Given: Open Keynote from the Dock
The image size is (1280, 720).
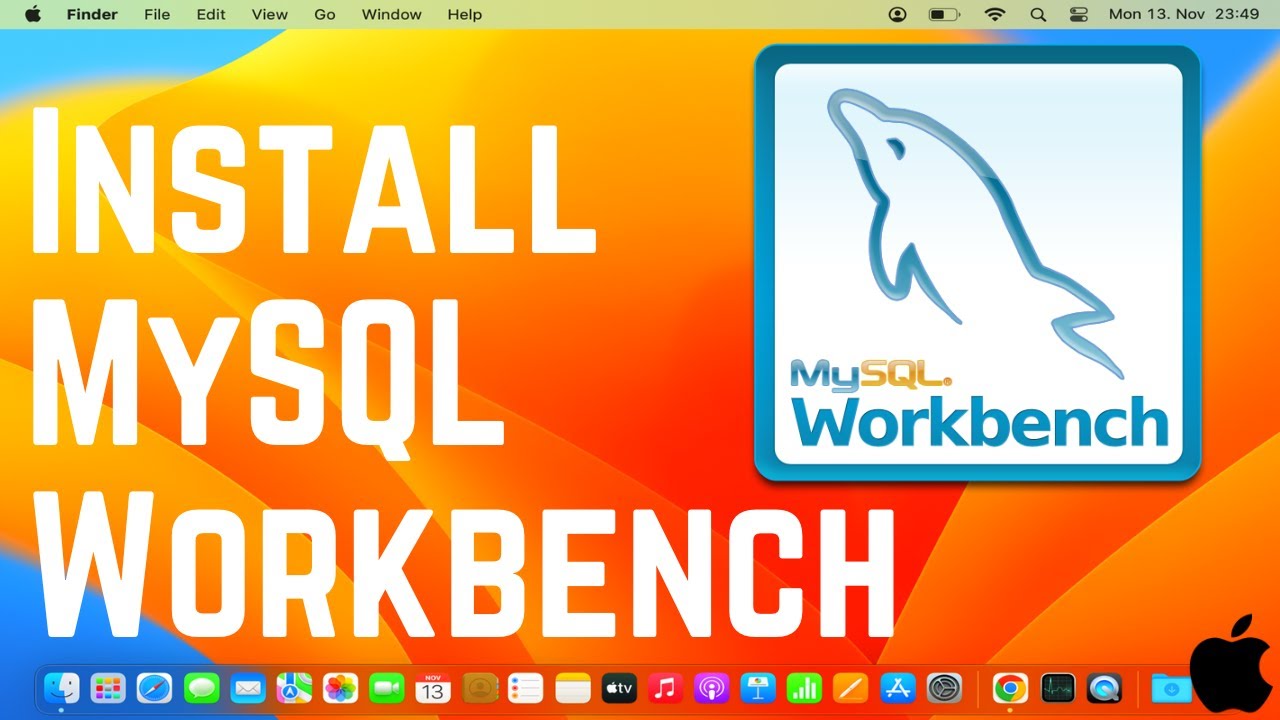Looking at the screenshot, I should coord(758,688).
